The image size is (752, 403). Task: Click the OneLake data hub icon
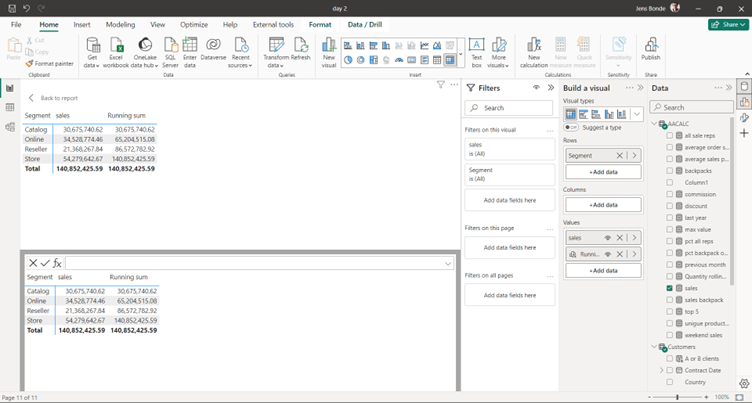point(145,46)
